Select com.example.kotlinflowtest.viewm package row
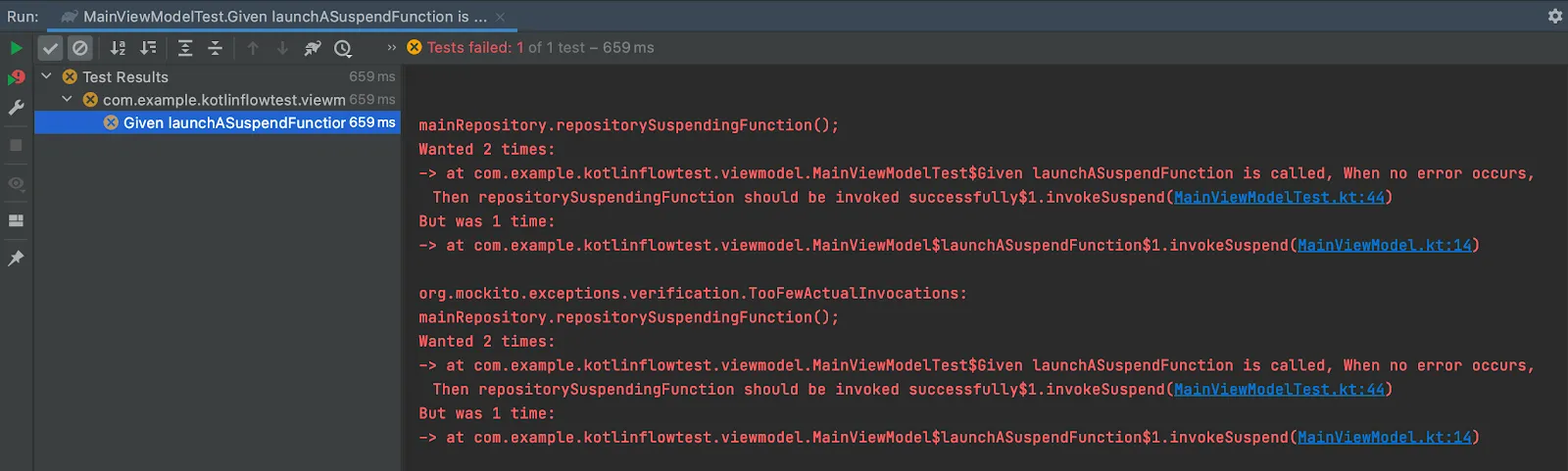This screenshot has height=471, width=1568. coord(218,100)
